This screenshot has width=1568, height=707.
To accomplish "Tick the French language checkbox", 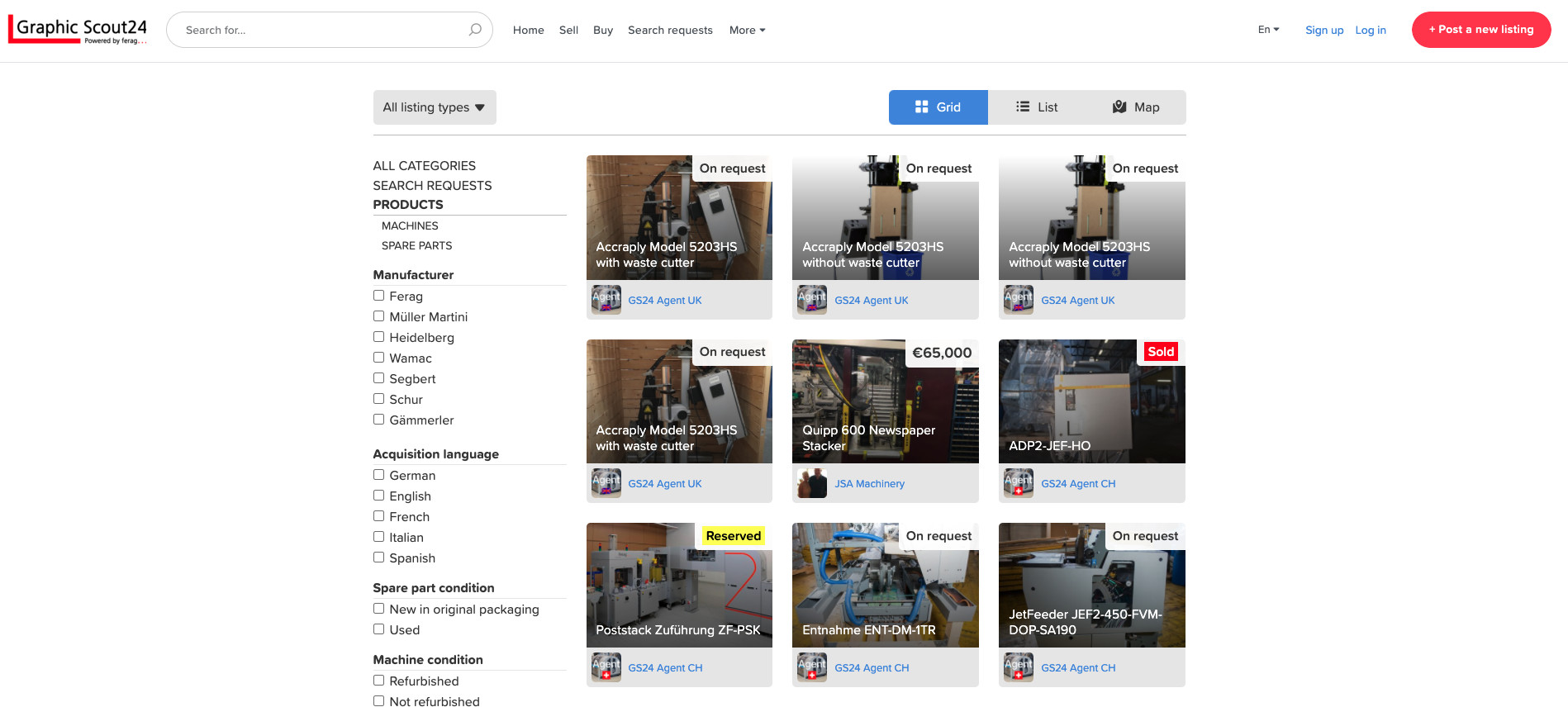I will 378,516.
